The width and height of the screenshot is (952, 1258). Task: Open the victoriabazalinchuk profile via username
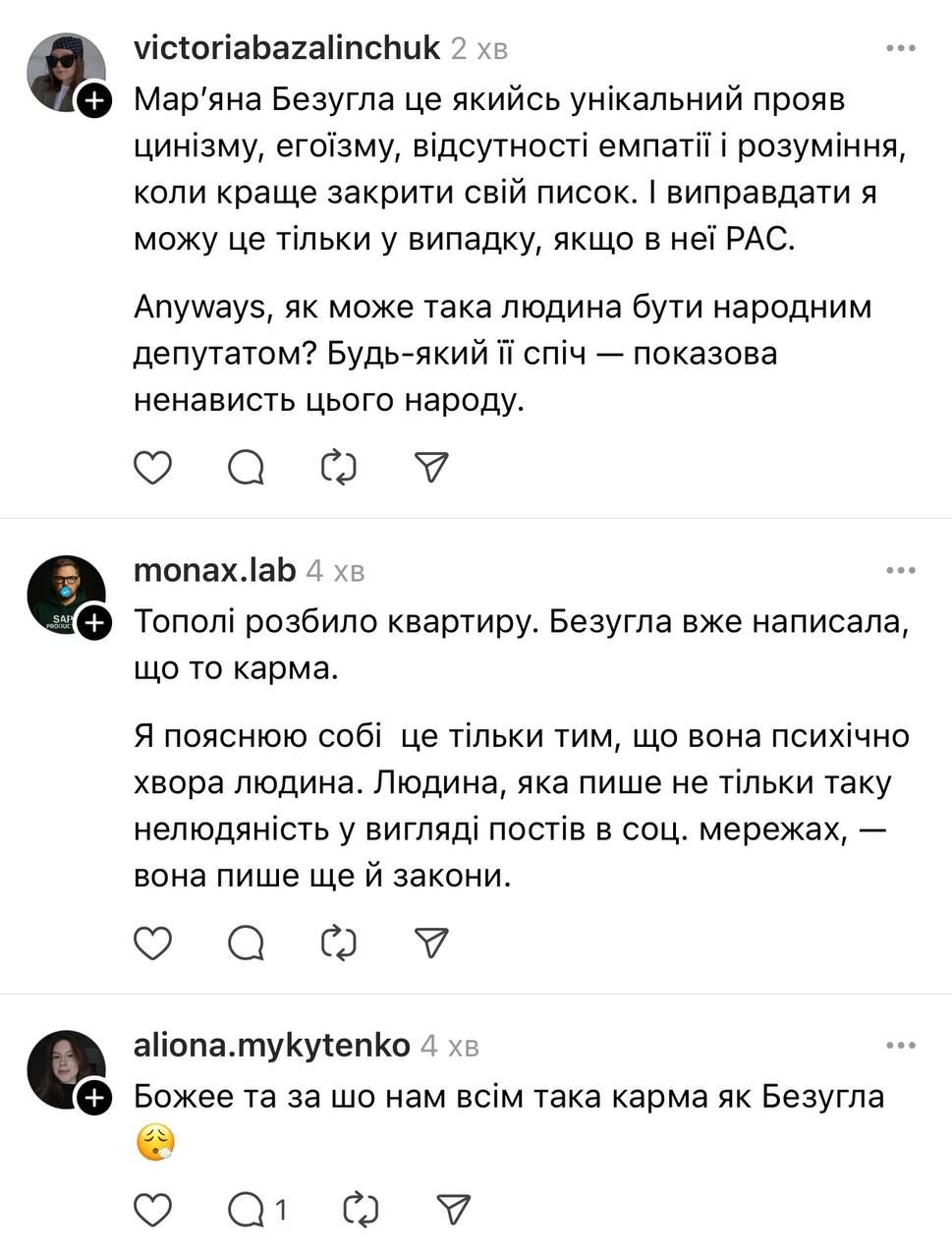click(x=286, y=48)
